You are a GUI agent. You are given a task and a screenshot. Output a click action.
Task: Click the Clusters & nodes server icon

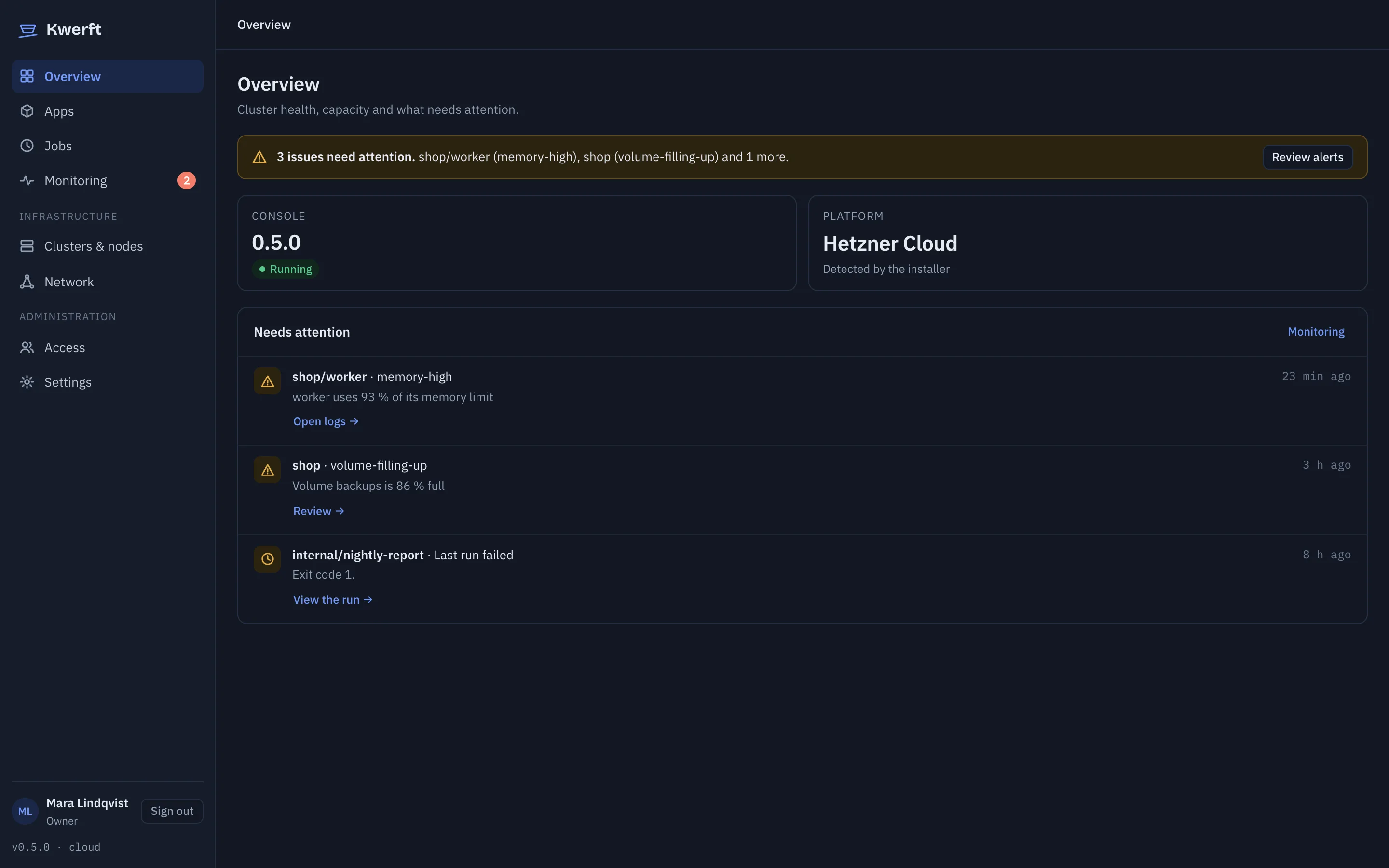pyautogui.click(x=27, y=246)
